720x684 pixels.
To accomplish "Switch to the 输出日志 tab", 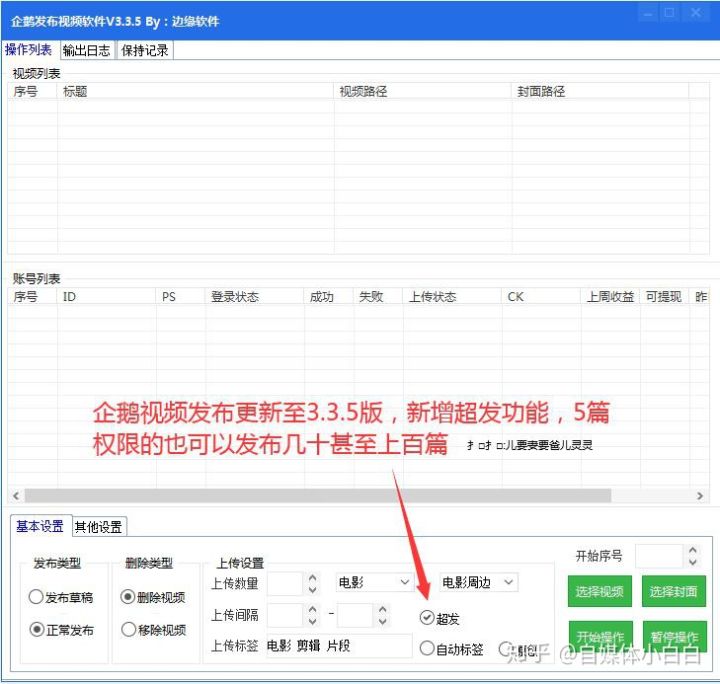I will pos(87,50).
